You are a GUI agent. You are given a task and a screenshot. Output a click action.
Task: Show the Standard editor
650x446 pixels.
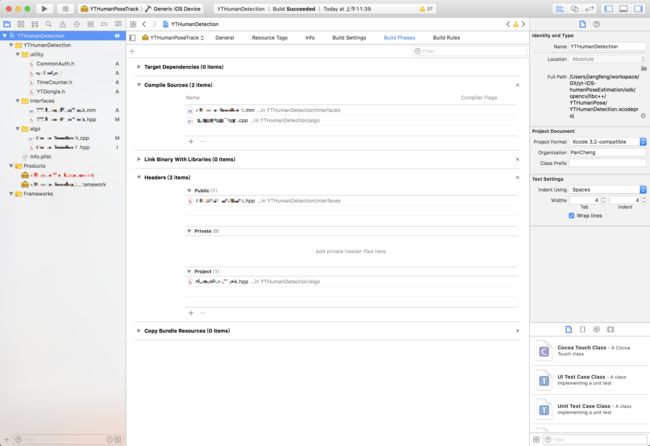click(560, 9)
